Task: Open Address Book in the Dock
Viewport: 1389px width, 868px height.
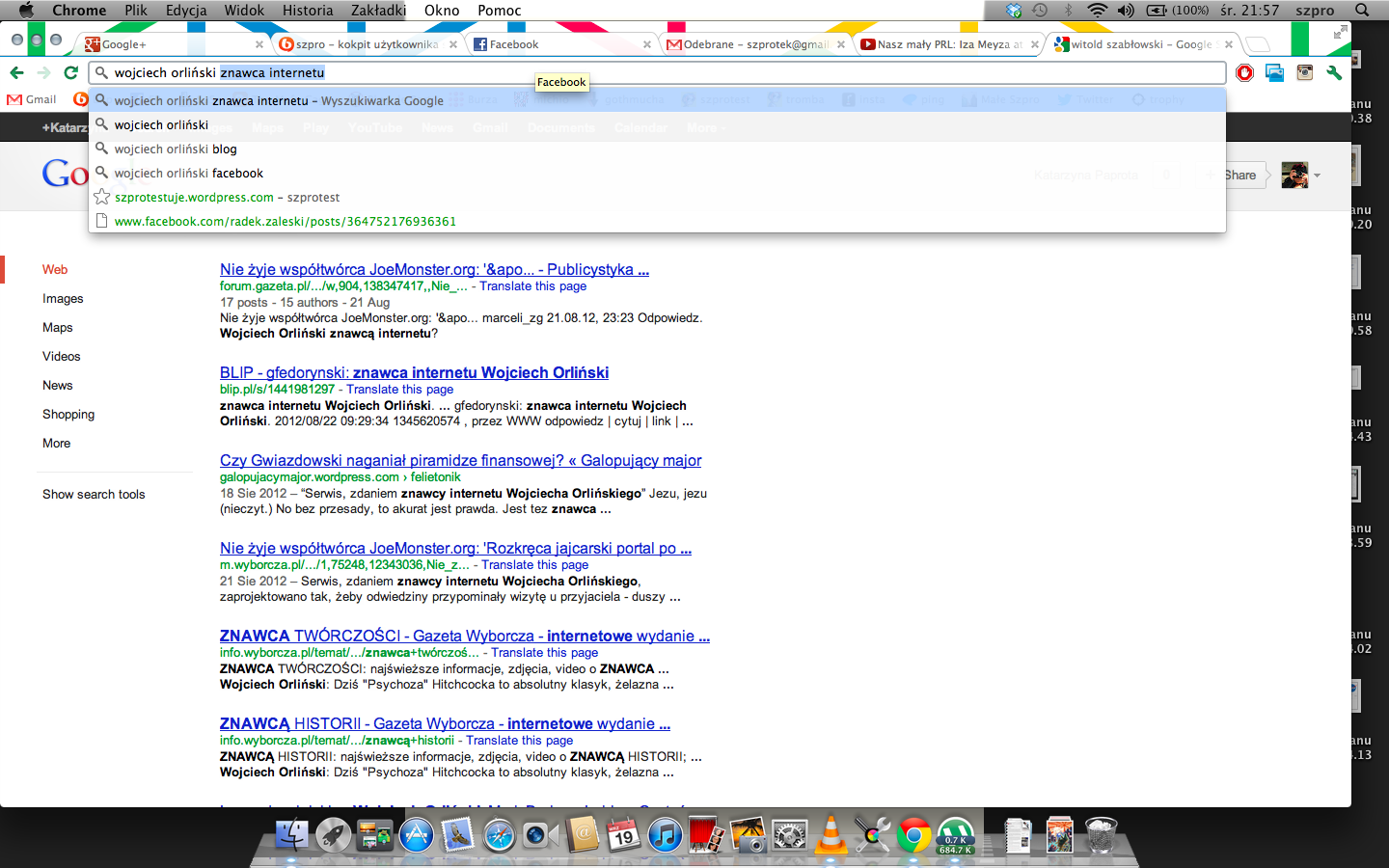Action: [x=582, y=835]
